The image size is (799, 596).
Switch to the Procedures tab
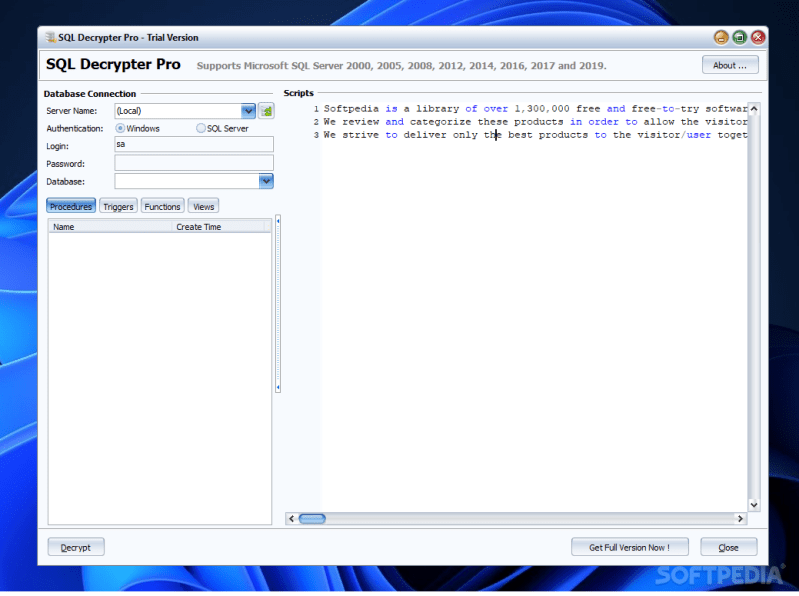pos(71,206)
